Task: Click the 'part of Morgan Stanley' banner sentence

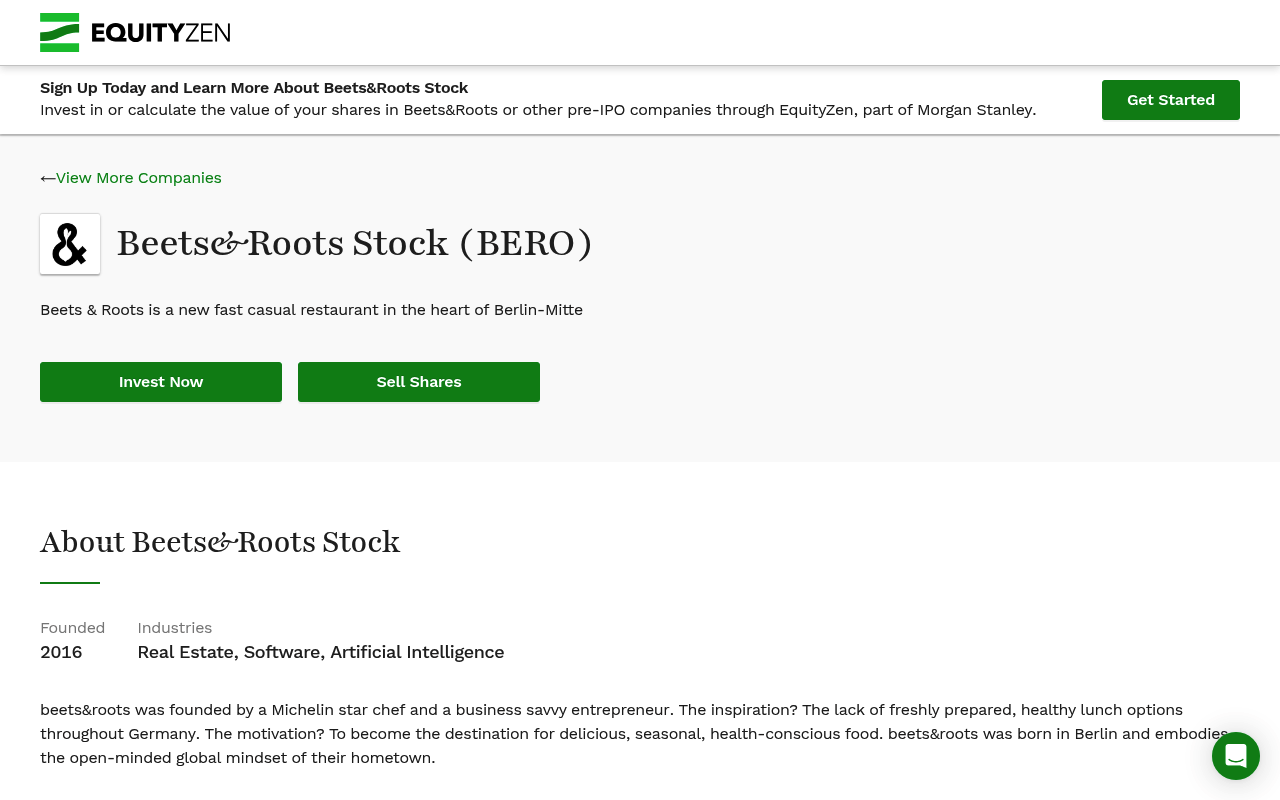Action: (x=538, y=110)
